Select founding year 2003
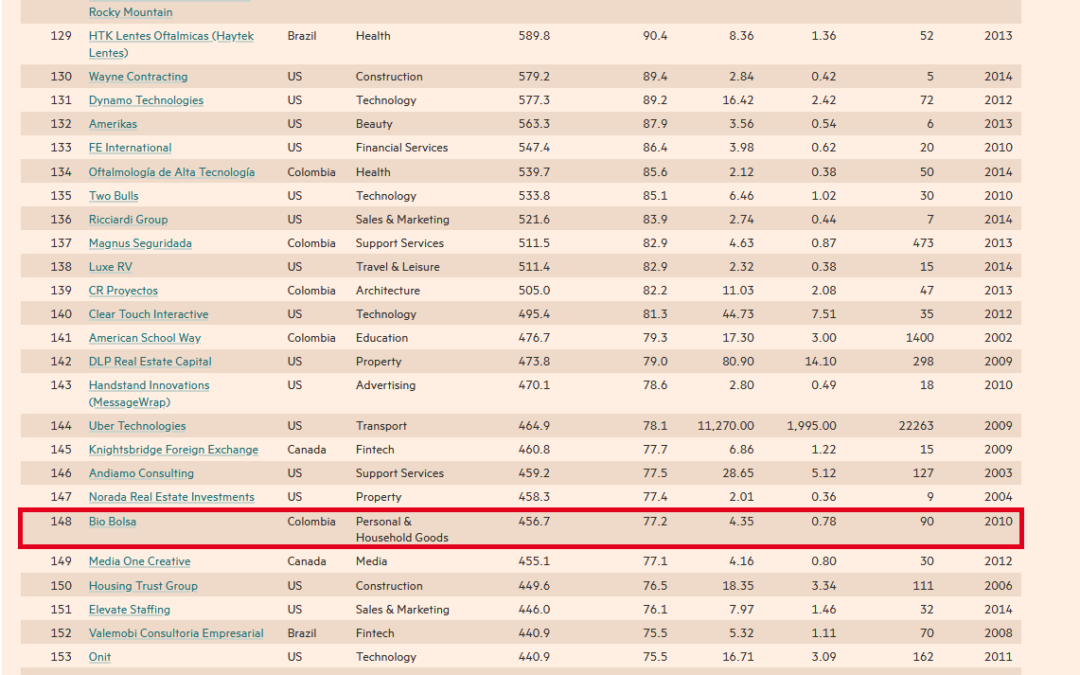Viewport: 1080px width, 675px height. coord(998,473)
